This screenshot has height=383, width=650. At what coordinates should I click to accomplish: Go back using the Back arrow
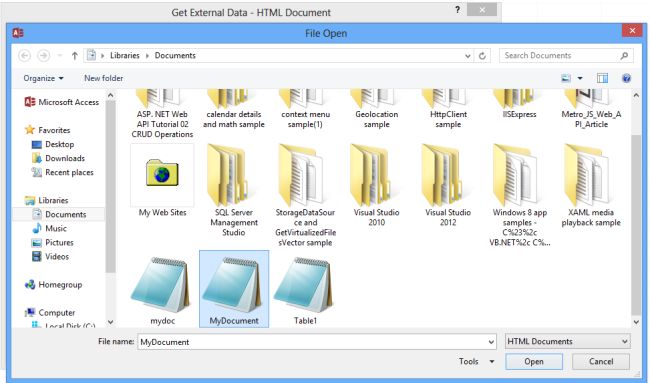(24, 56)
